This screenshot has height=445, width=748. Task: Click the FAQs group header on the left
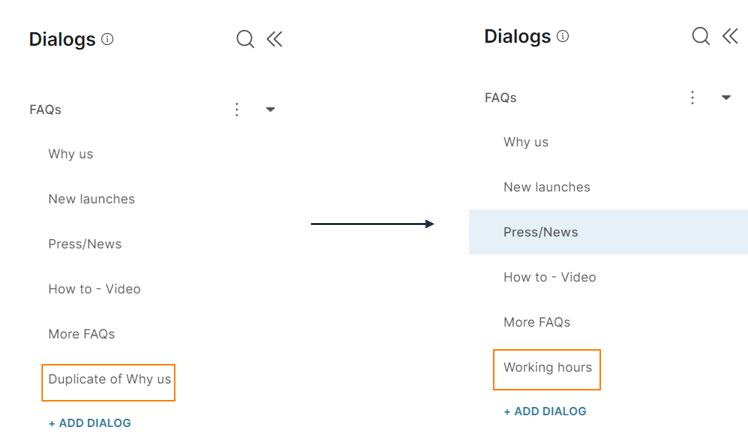pyautogui.click(x=45, y=110)
